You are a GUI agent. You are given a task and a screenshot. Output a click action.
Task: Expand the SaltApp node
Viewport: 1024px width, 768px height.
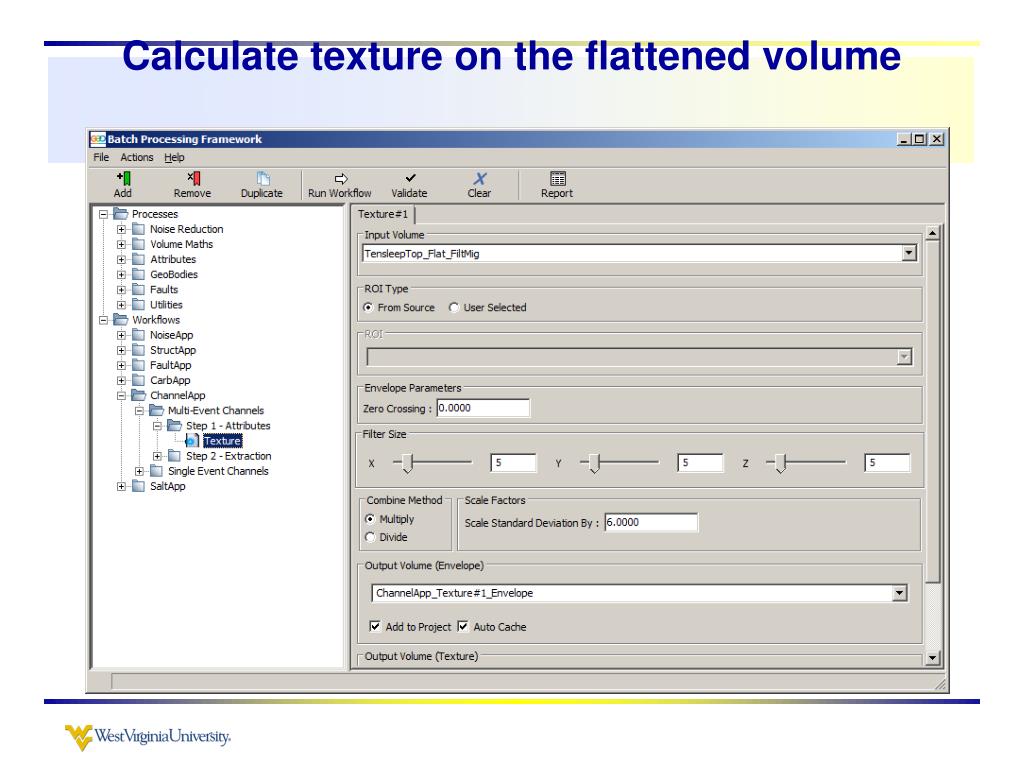pyautogui.click(x=121, y=487)
